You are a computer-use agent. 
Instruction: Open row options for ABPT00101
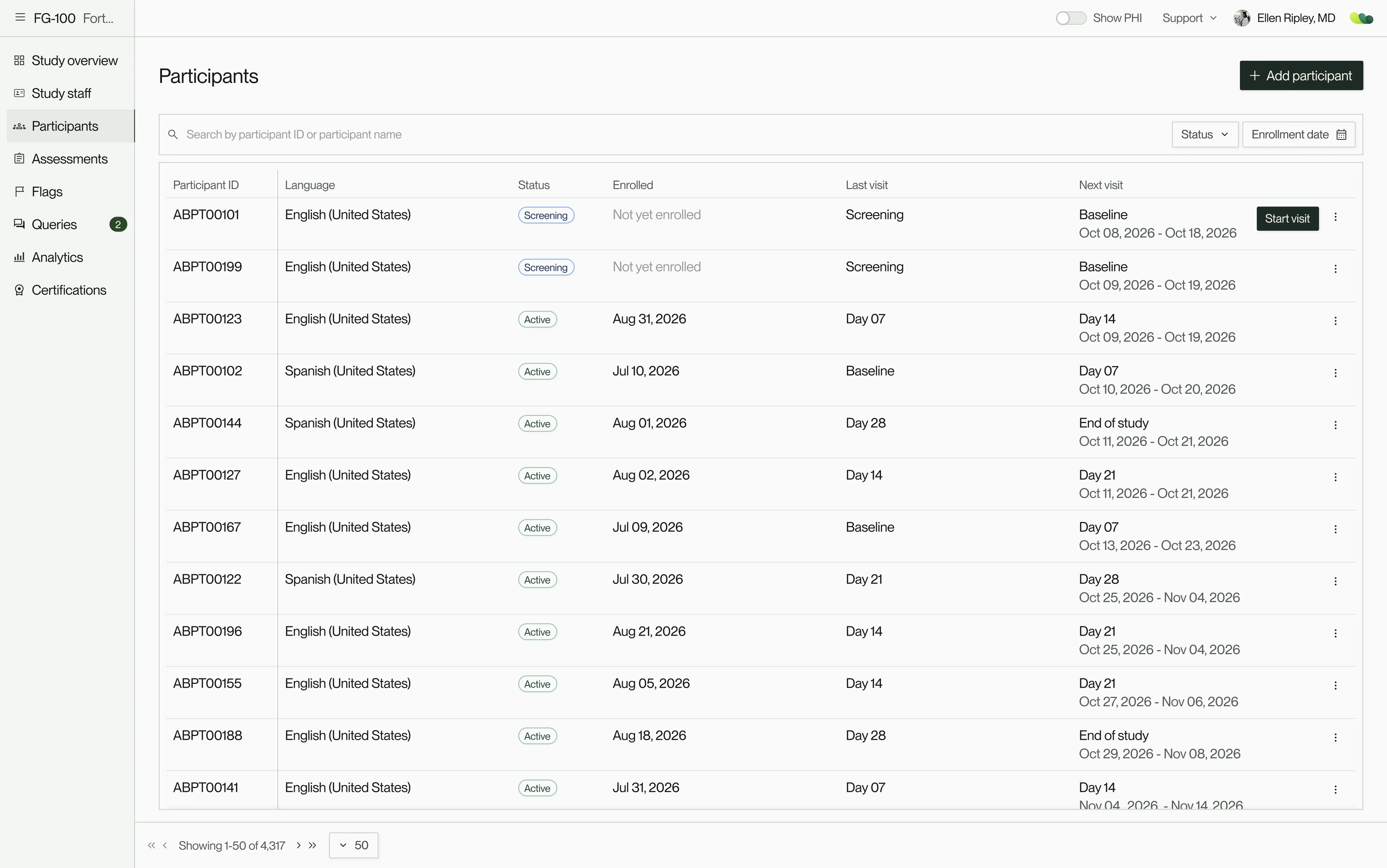click(1335, 217)
